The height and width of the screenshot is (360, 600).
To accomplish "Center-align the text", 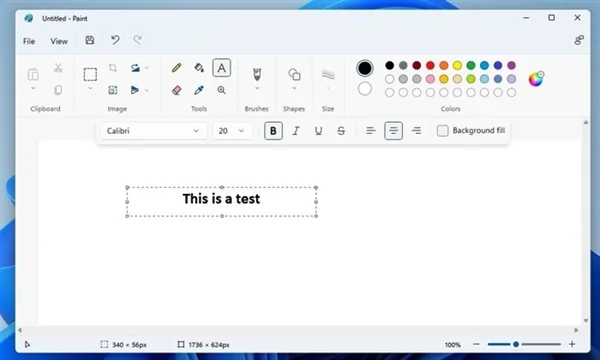I will (x=393, y=131).
